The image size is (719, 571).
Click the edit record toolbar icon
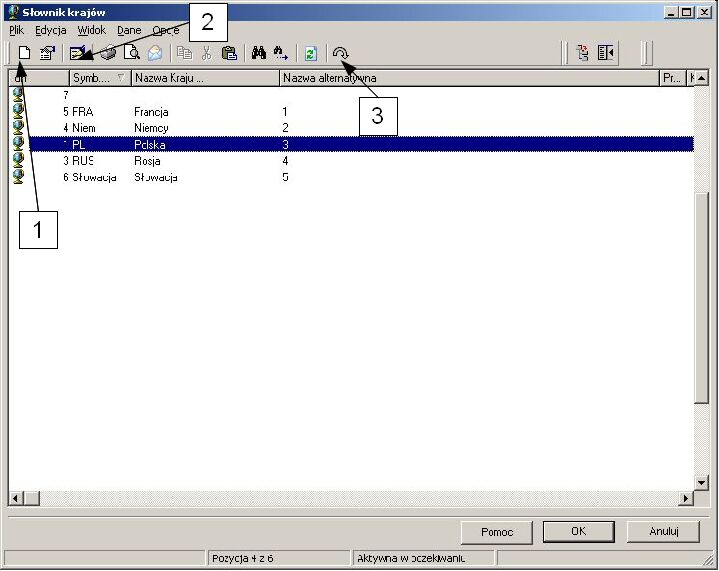click(78, 53)
